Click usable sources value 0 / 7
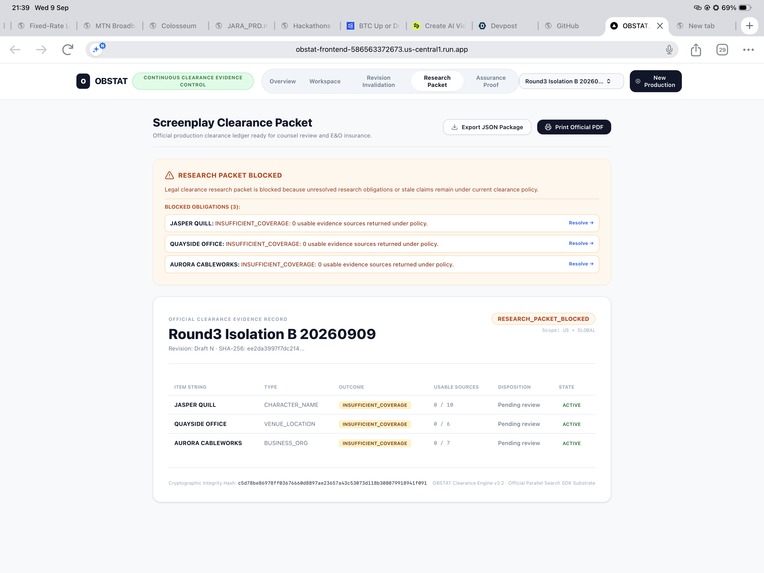Screen dimensions: 764x573 tap(442, 443)
